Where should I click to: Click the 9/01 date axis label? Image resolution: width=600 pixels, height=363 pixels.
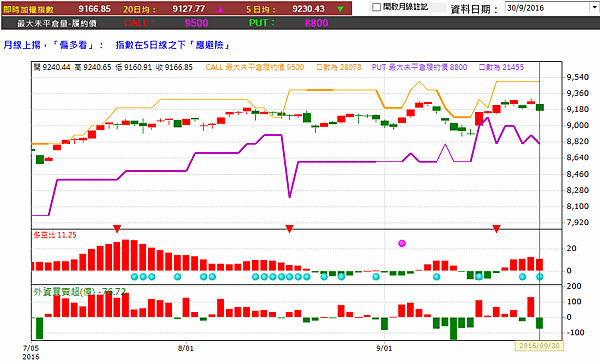[x=384, y=348]
